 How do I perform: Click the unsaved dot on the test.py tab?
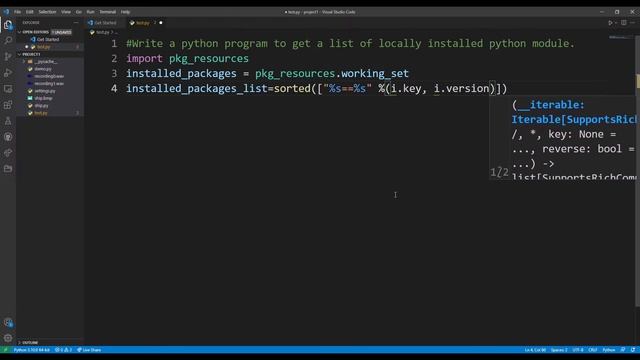click(161, 23)
